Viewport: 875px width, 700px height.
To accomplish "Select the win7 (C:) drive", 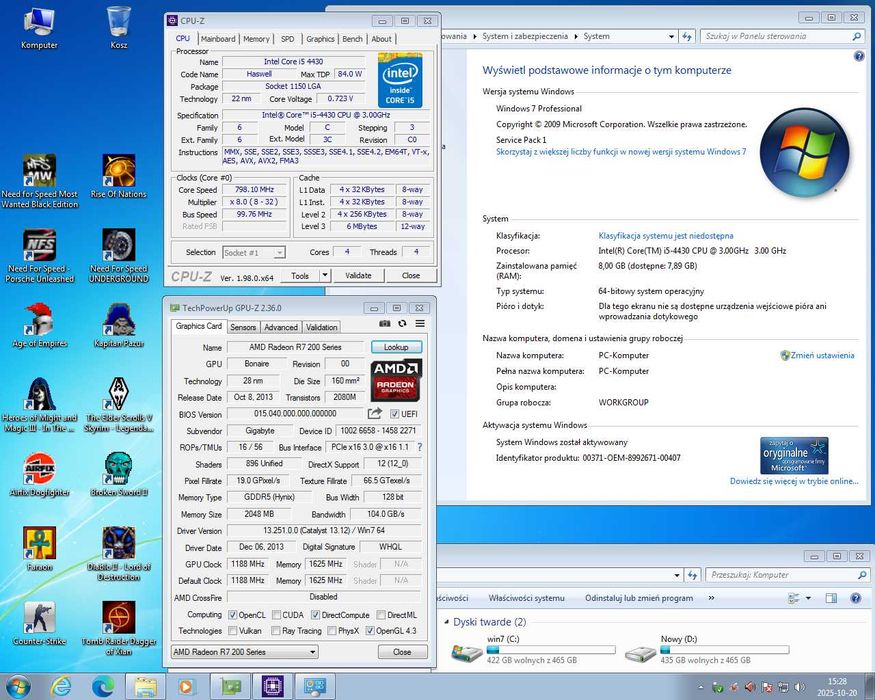I will tap(533, 649).
